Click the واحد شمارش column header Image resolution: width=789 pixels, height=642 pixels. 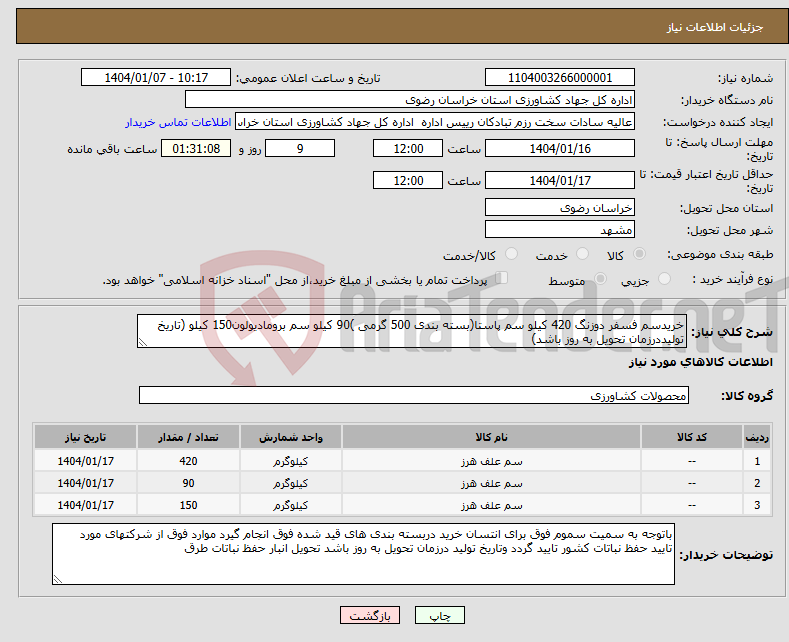[x=290, y=437]
